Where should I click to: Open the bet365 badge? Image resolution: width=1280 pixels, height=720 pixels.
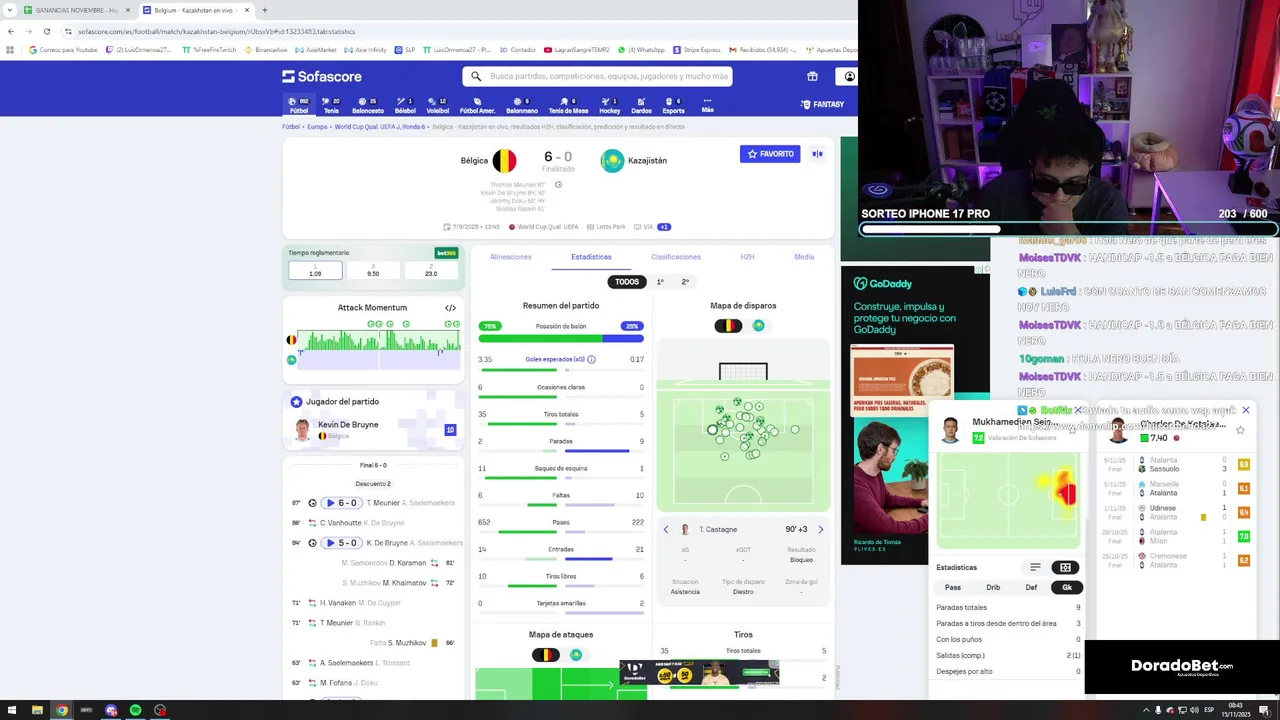[446, 253]
